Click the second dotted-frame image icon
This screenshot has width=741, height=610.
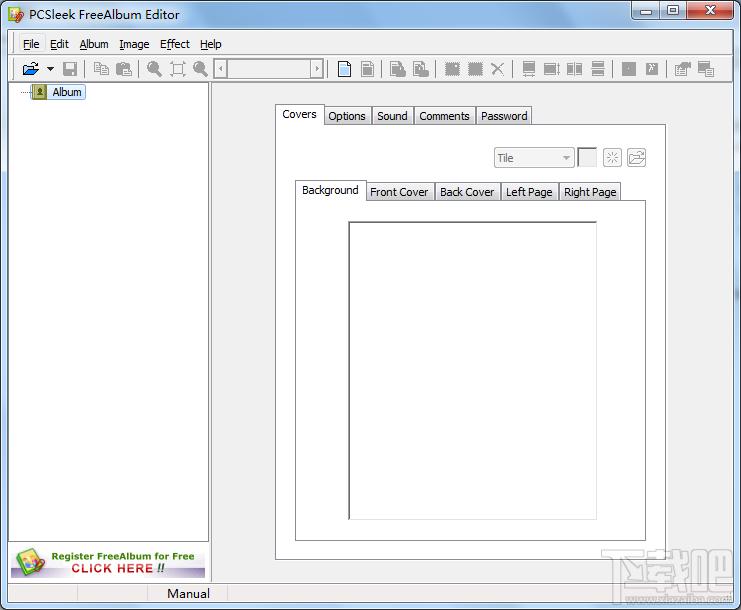pos(475,69)
